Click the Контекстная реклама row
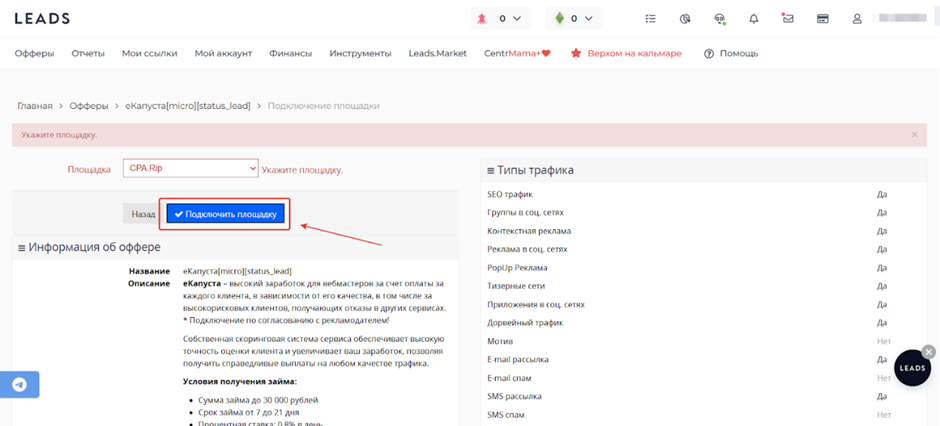940x426 pixels. [x=704, y=231]
